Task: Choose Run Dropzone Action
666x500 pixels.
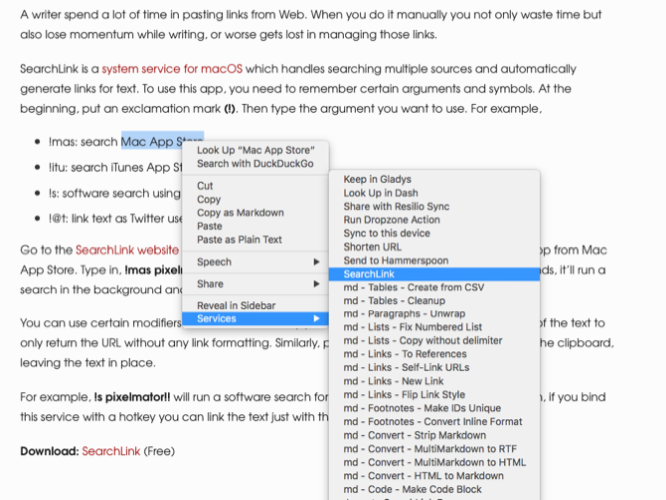Action: pos(391,220)
